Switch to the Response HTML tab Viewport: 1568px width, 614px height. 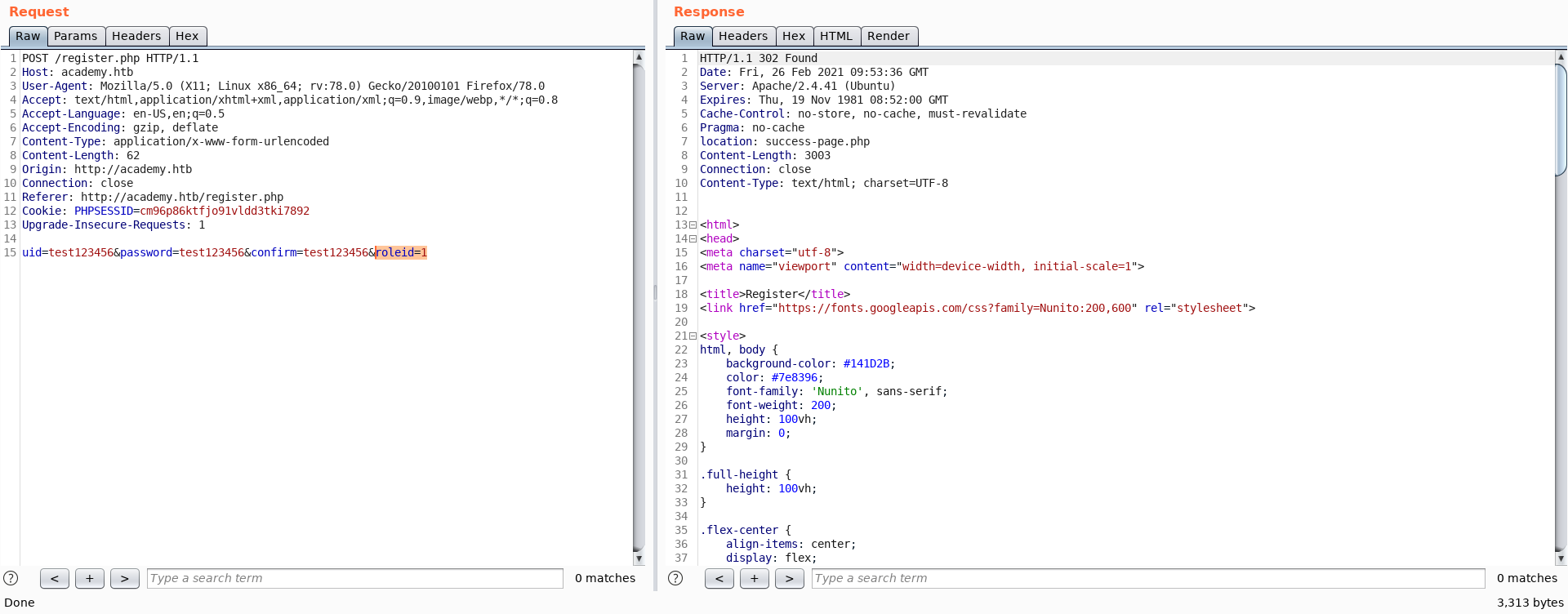point(836,36)
